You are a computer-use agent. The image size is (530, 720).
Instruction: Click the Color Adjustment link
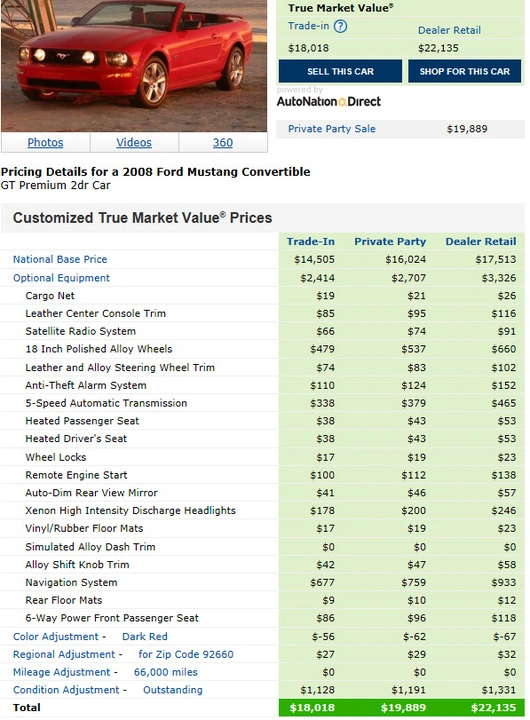56,636
